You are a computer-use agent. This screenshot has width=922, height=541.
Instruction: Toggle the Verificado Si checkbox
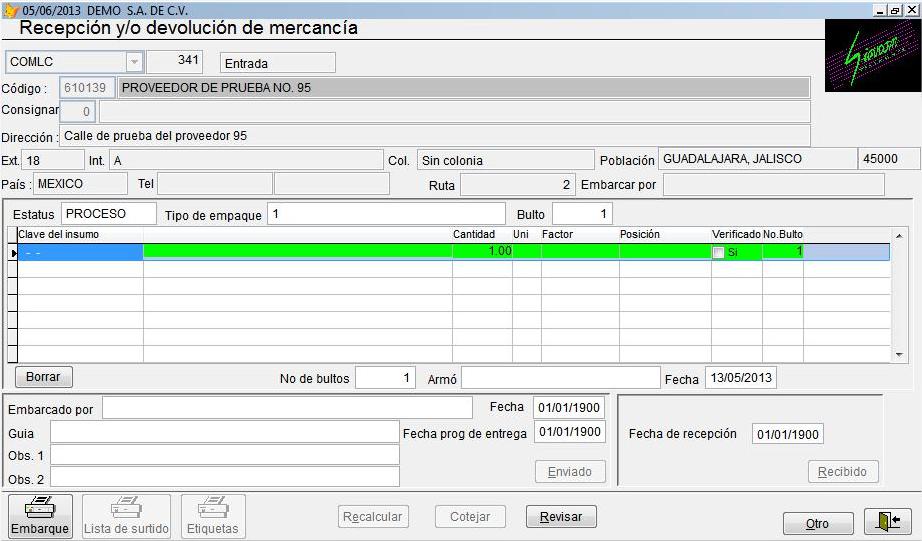(x=719, y=253)
